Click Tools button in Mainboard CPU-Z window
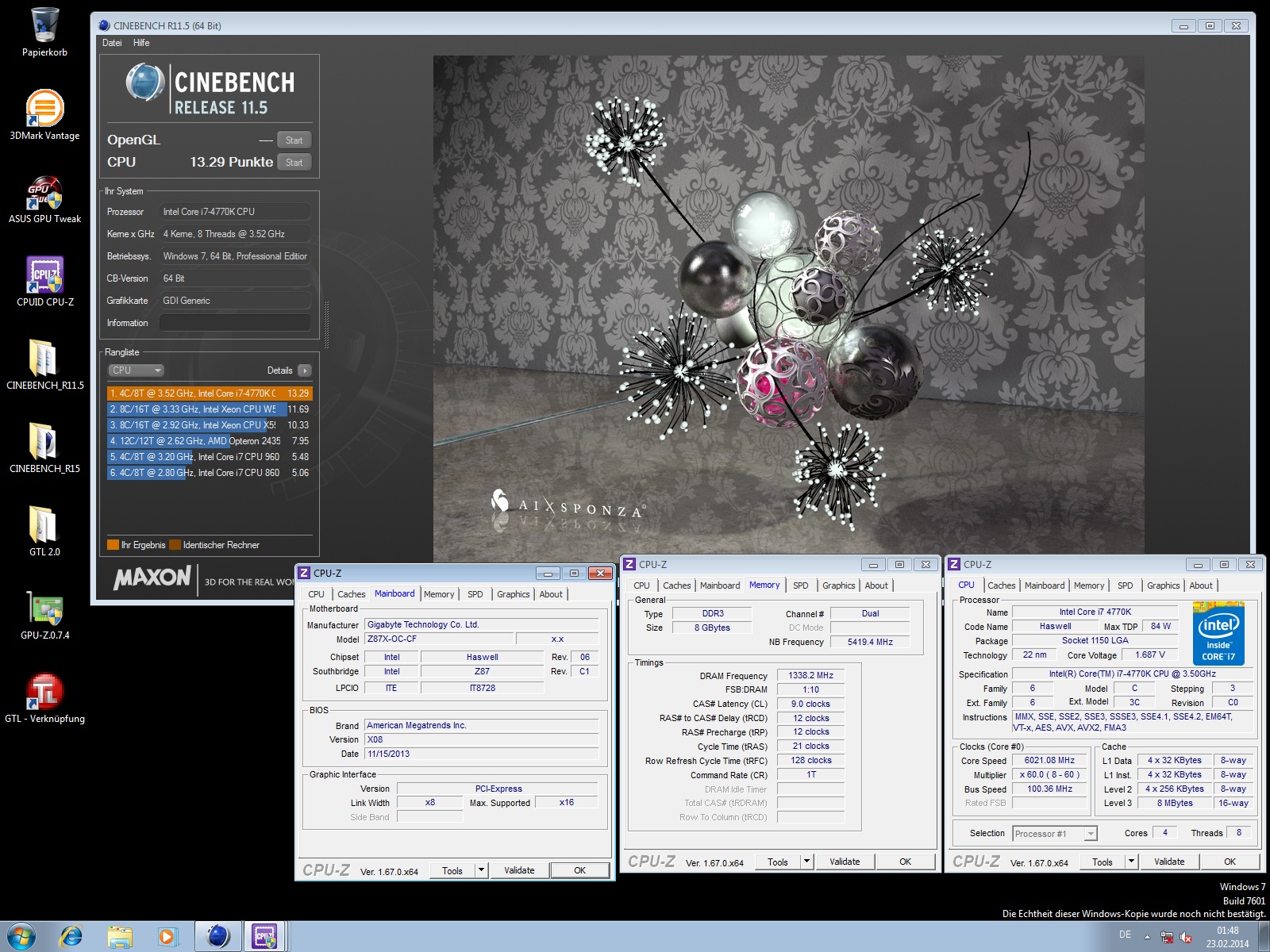This screenshot has height=952, width=1270. 452,870
